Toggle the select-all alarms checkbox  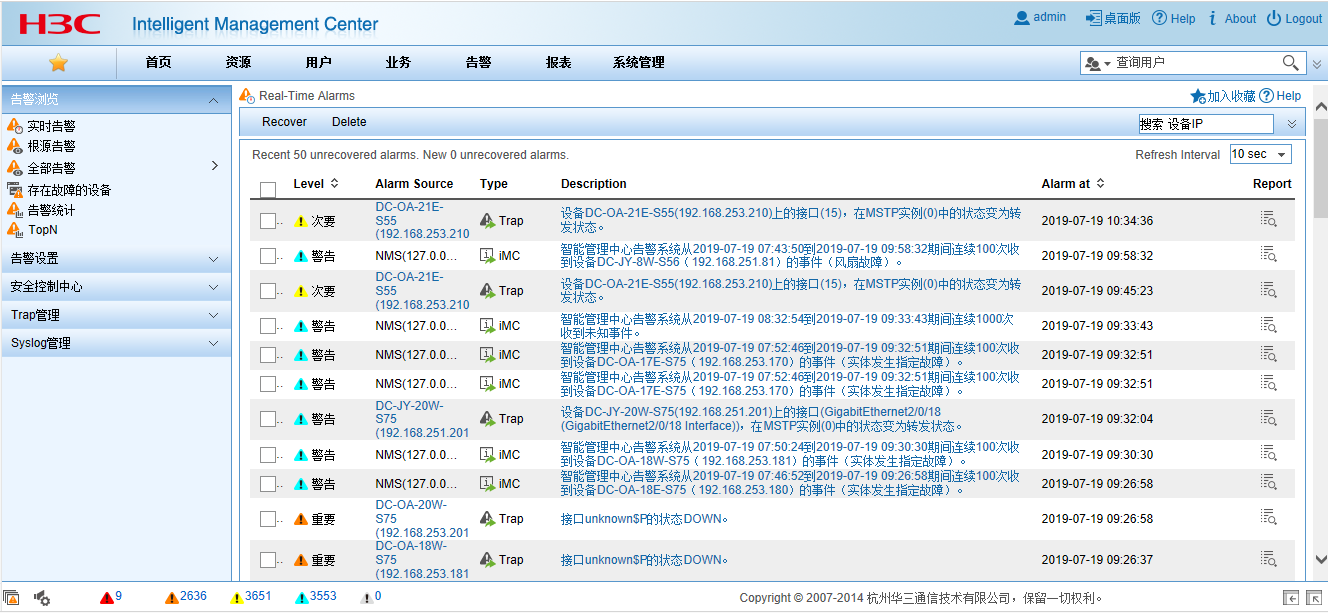click(268, 189)
